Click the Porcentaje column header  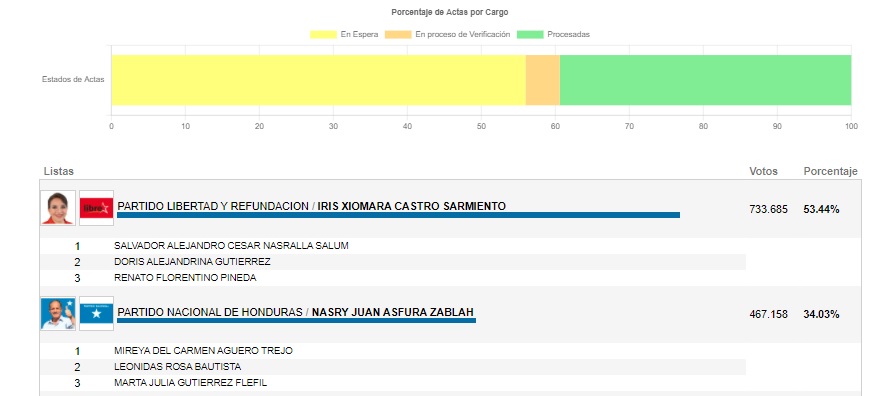[831, 171]
